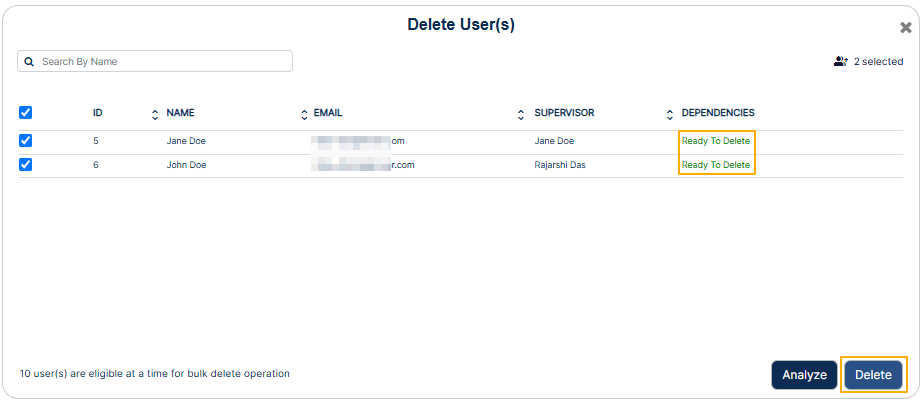The width and height of the screenshot is (922, 402).
Task: Click the name 'John Doe'
Action: point(186,165)
